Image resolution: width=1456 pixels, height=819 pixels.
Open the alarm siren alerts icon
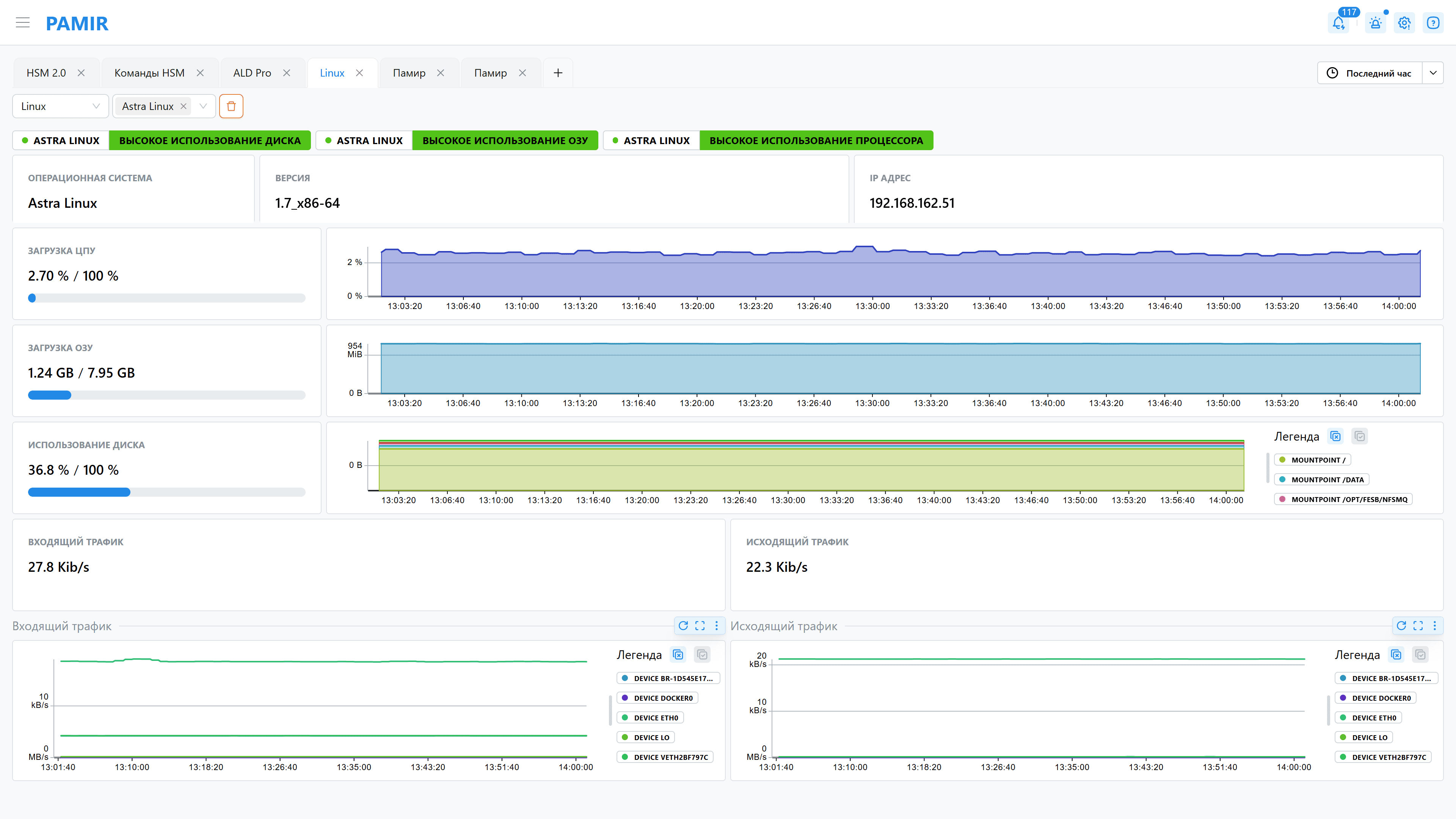[1375, 23]
